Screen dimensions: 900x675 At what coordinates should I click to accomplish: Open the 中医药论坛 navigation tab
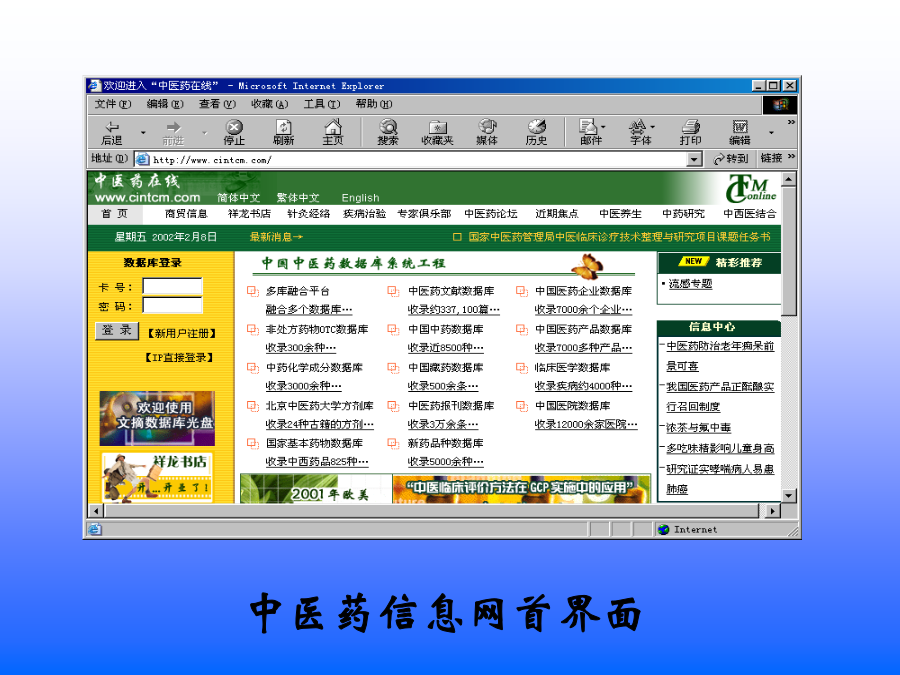(x=491, y=214)
